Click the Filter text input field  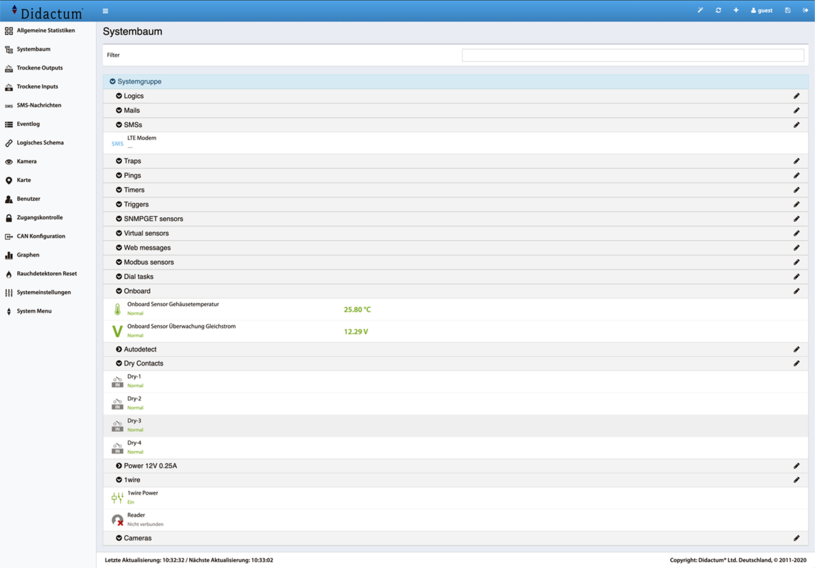point(632,55)
